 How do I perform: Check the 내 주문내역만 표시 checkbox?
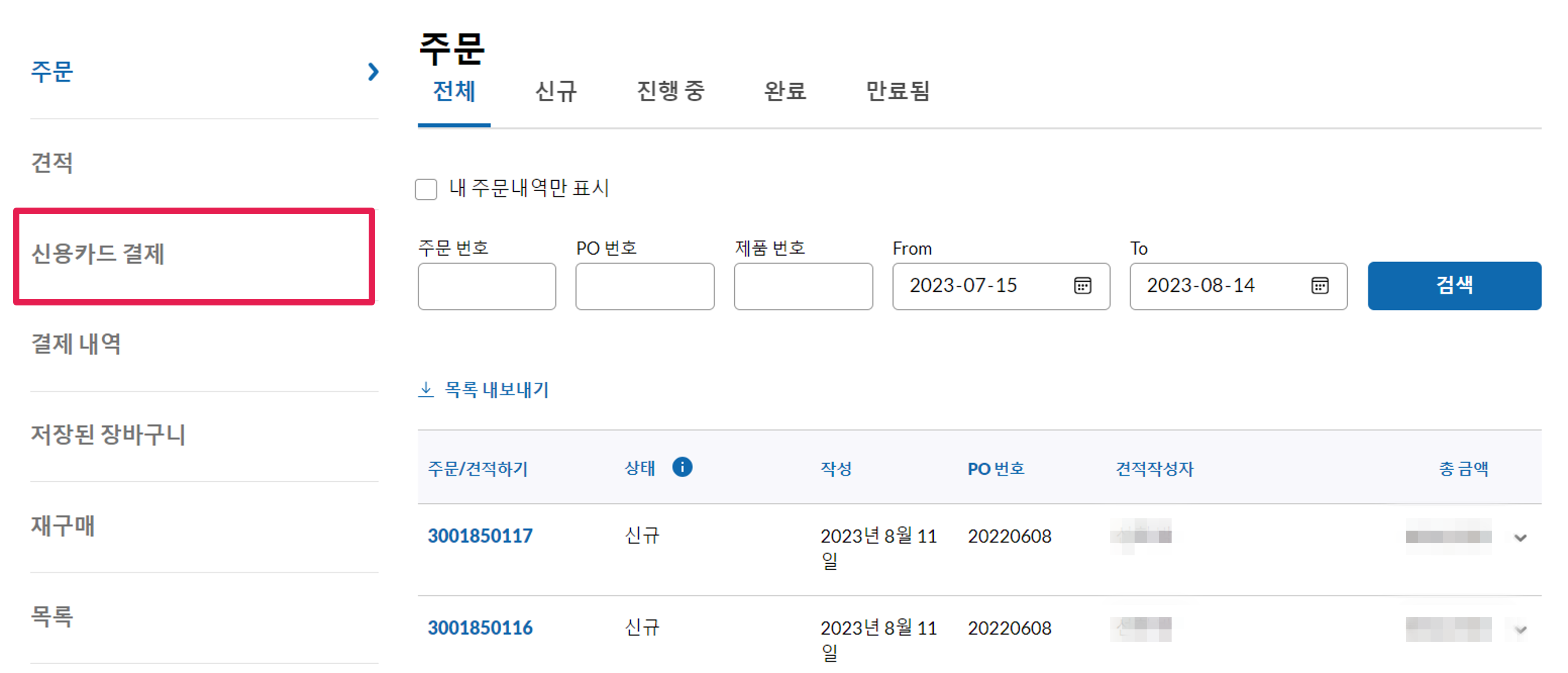426,189
